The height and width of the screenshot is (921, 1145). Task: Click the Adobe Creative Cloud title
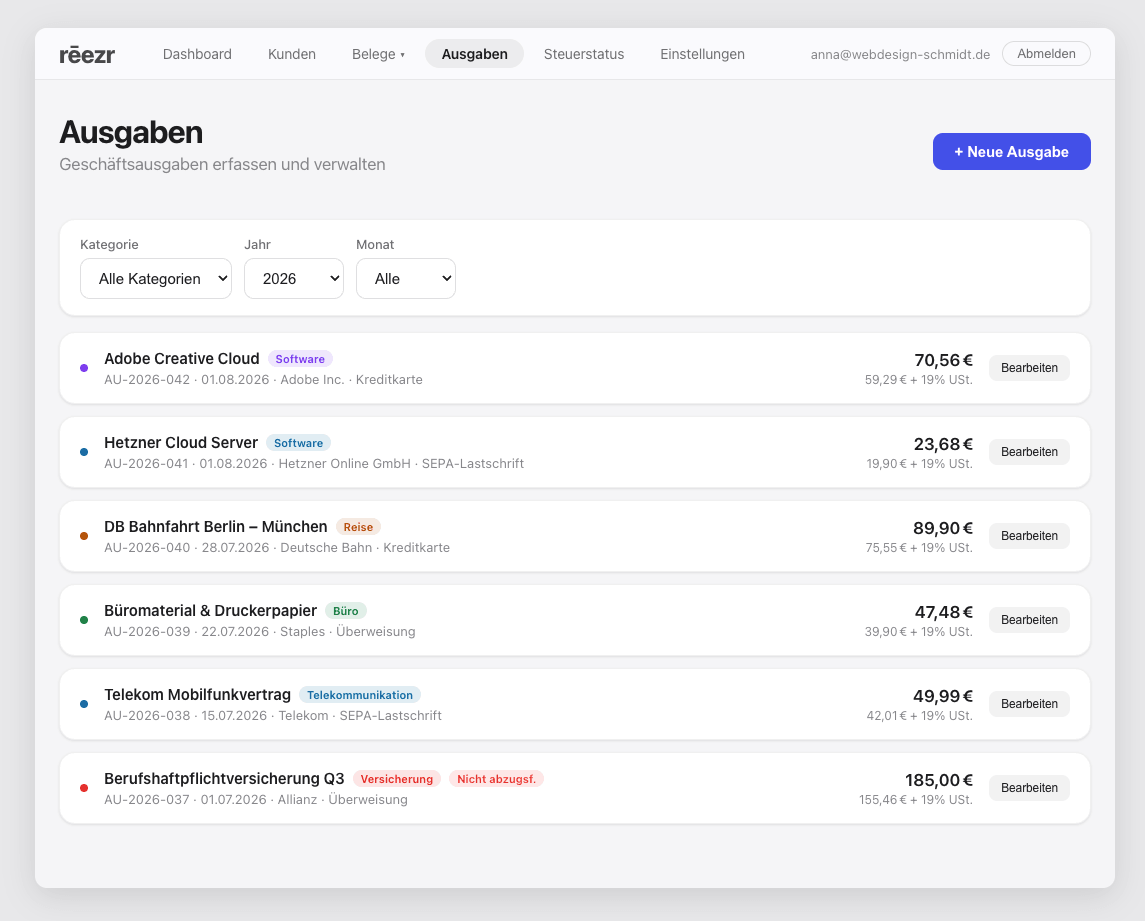(182, 359)
